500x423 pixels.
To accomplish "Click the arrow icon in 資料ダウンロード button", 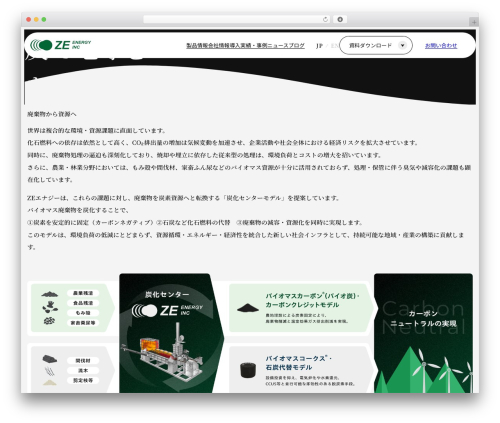I will (x=402, y=45).
